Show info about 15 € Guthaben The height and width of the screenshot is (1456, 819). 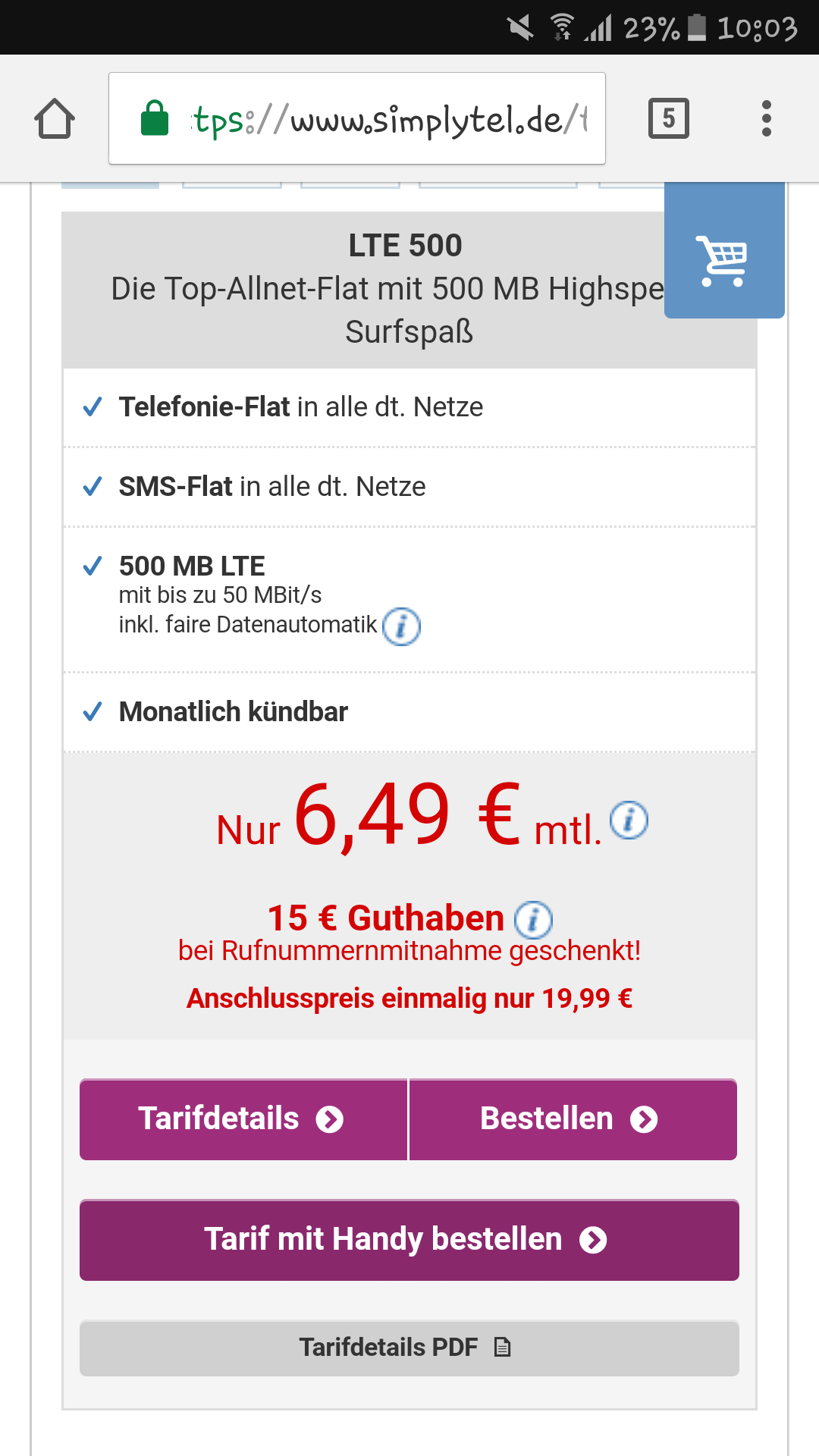533,920
